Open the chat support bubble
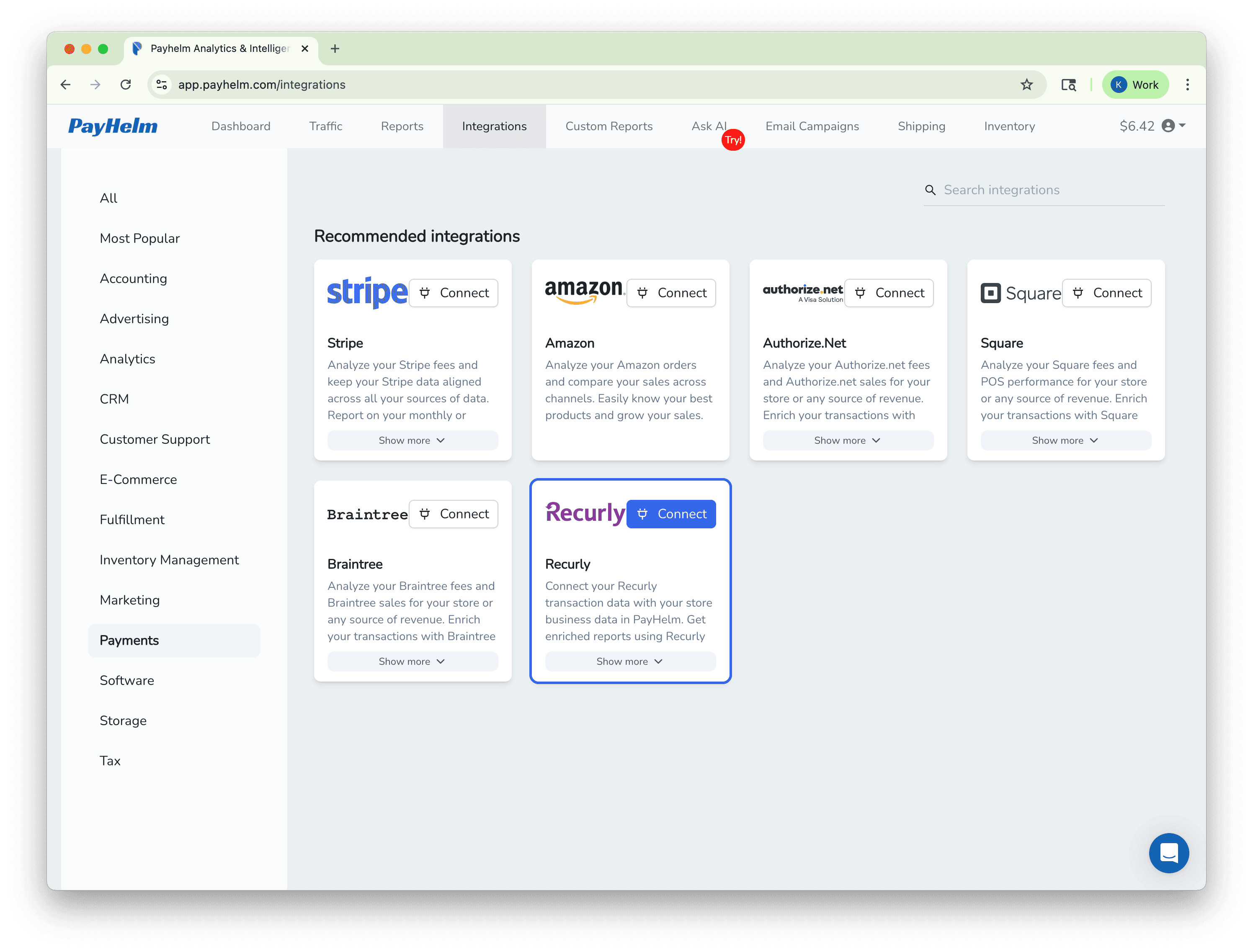The height and width of the screenshot is (952, 1253). pos(1168,853)
